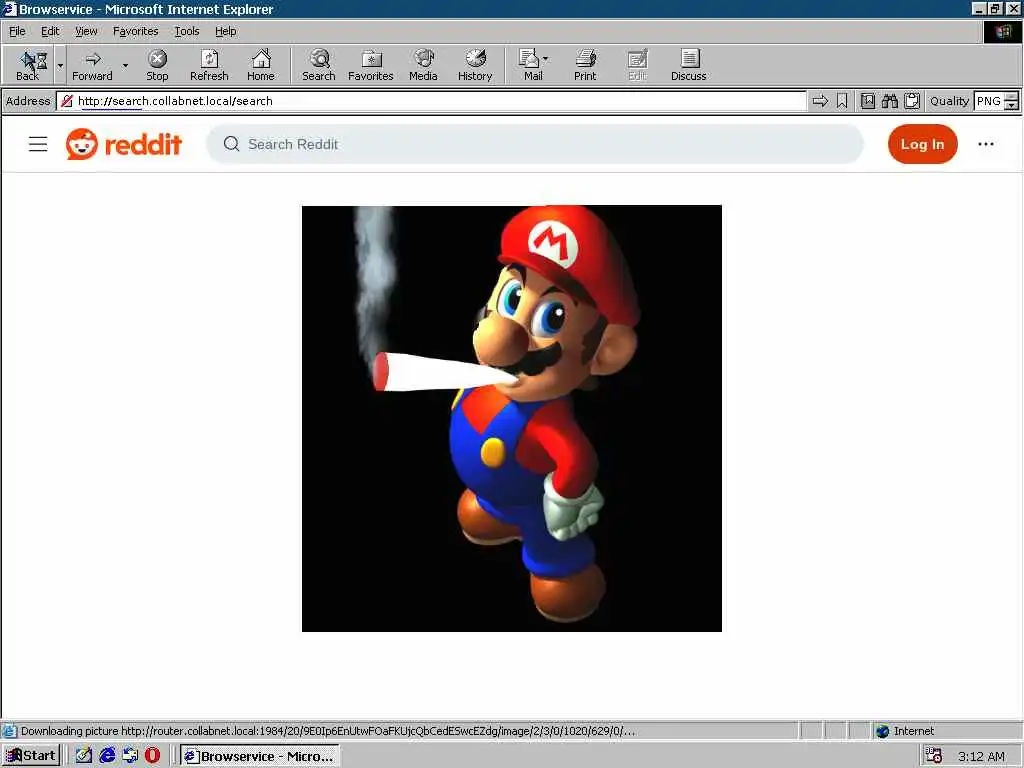Click the system tray scheduler icon
1024x768 pixels.
934,756
